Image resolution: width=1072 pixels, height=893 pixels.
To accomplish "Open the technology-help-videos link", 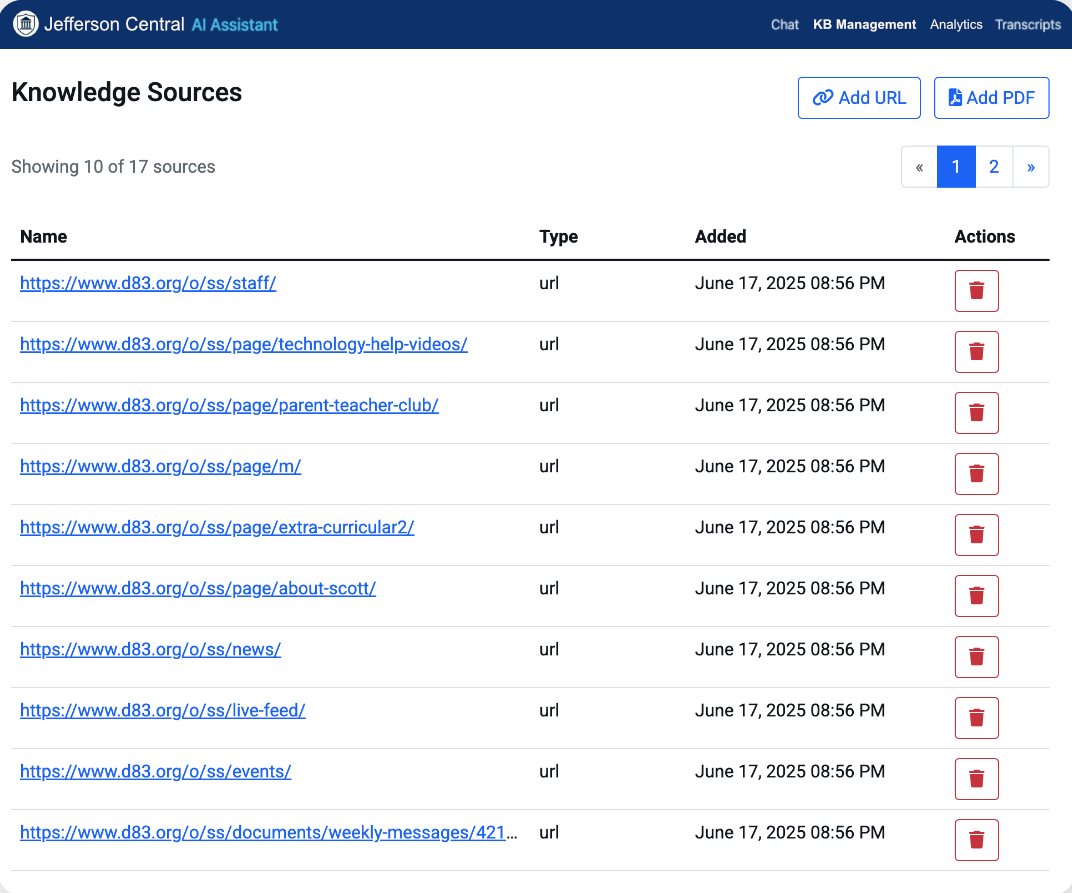I will pyautogui.click(x=243, y=344).
